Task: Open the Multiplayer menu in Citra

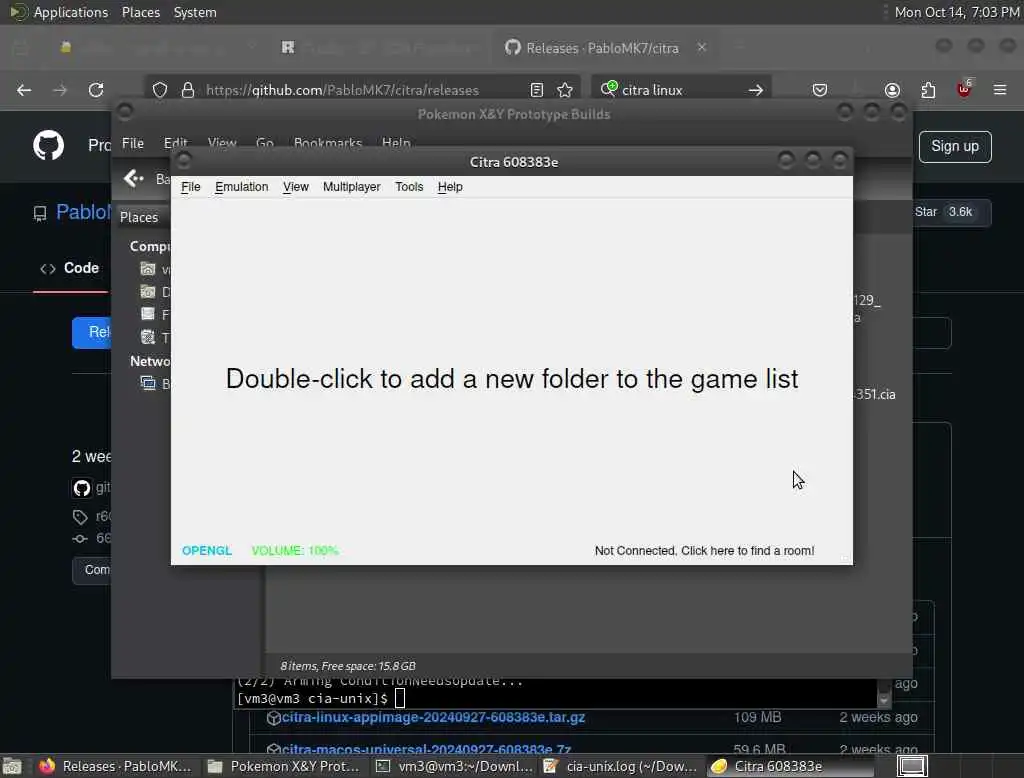Action: (x=351, y=187)
